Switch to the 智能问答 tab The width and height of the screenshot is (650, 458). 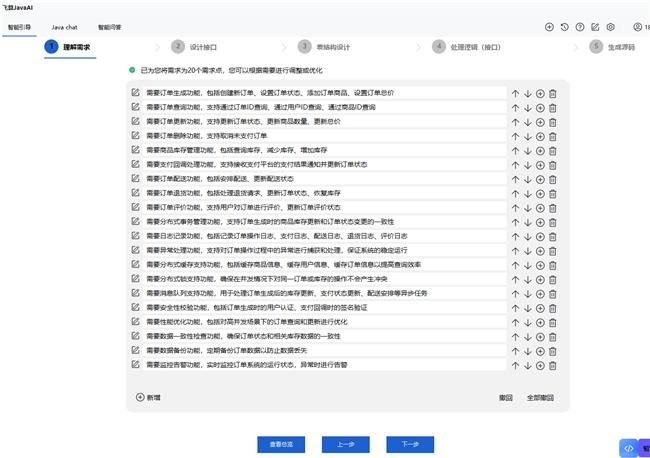(x=109, y=27)
